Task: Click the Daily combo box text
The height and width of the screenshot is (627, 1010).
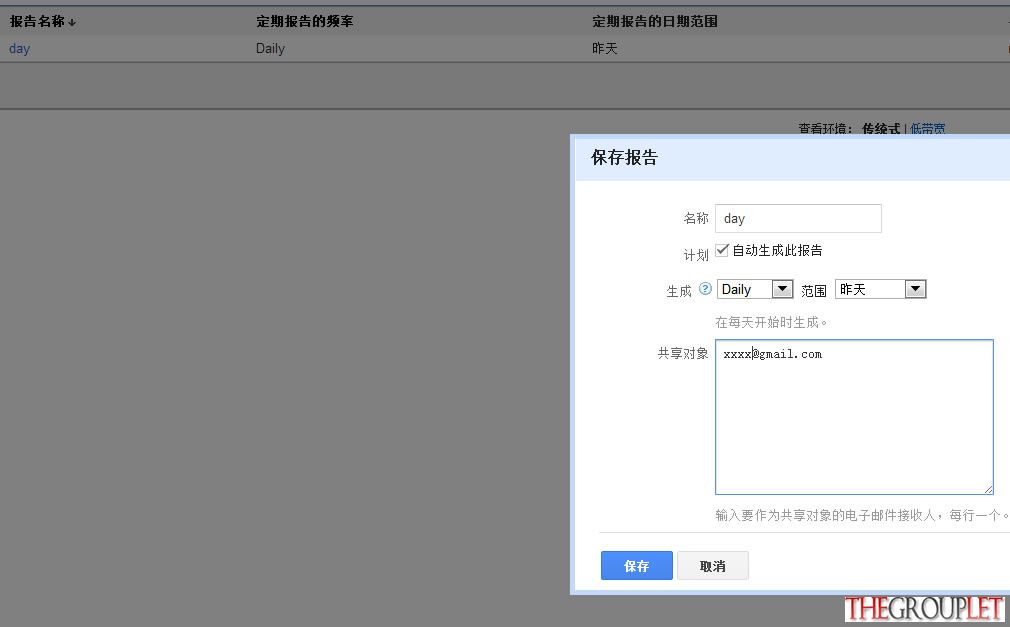Action: point(745,289)
